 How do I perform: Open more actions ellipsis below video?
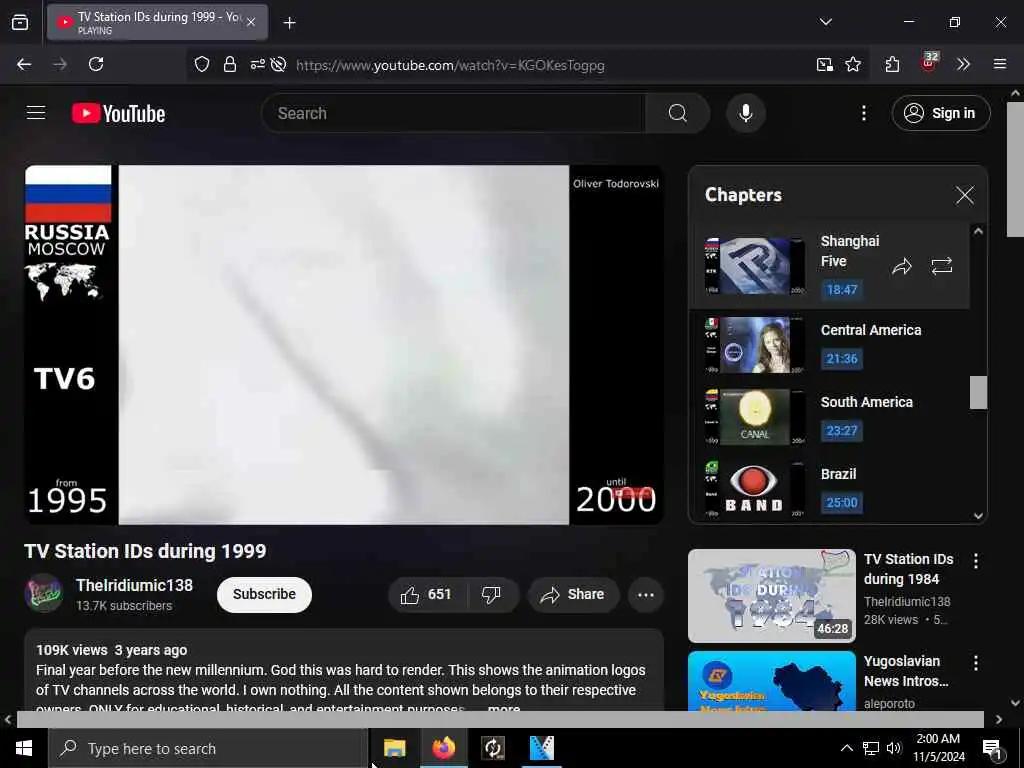coord(645,594)
